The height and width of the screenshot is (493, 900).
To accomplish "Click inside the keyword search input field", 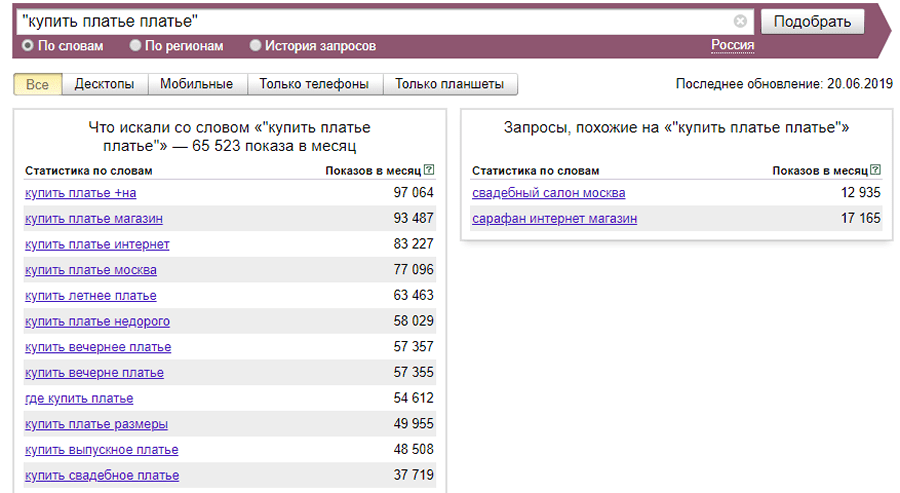I will [x=370, y=21].
